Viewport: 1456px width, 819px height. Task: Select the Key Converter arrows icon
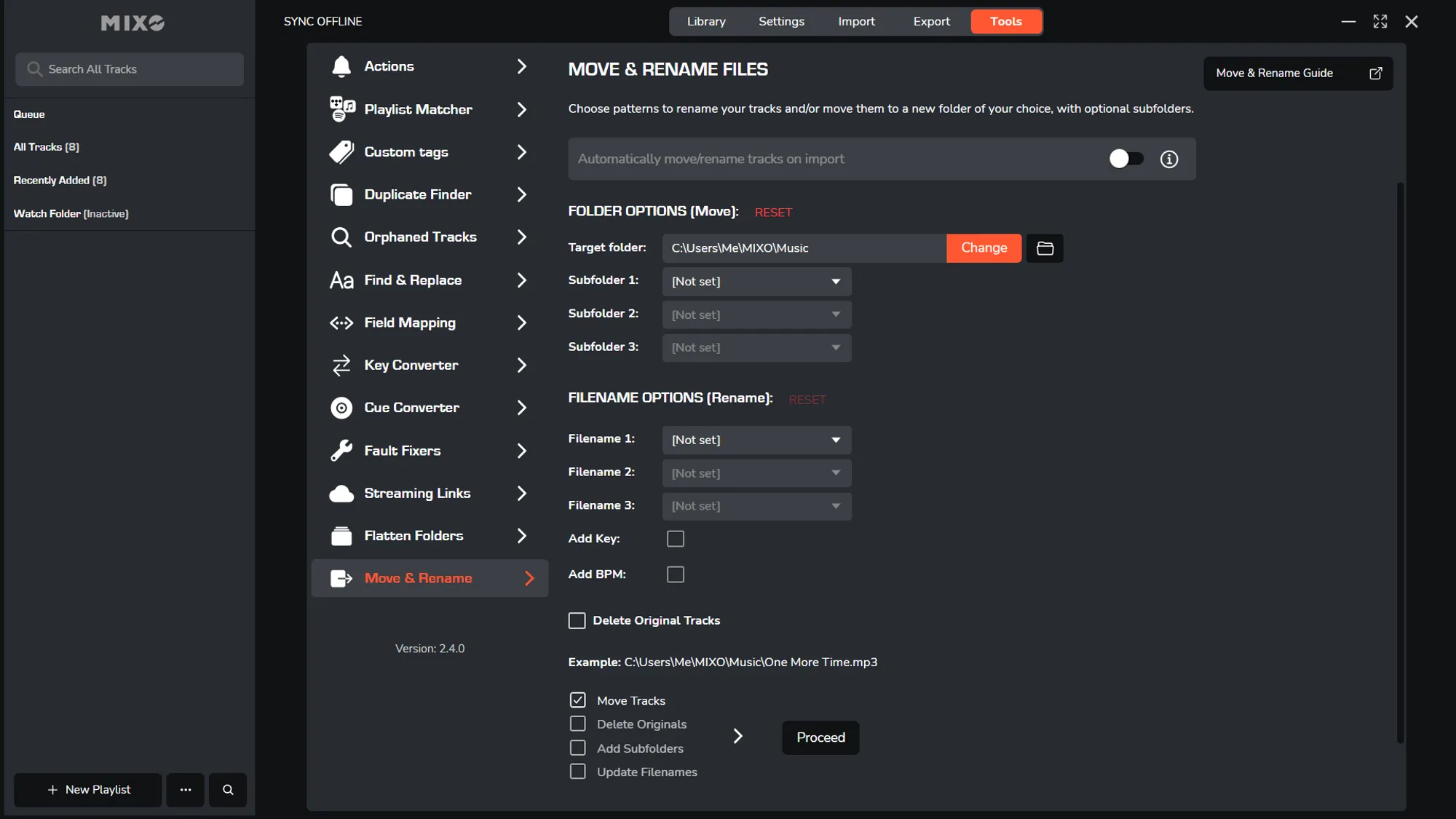(x=341, y=365)
